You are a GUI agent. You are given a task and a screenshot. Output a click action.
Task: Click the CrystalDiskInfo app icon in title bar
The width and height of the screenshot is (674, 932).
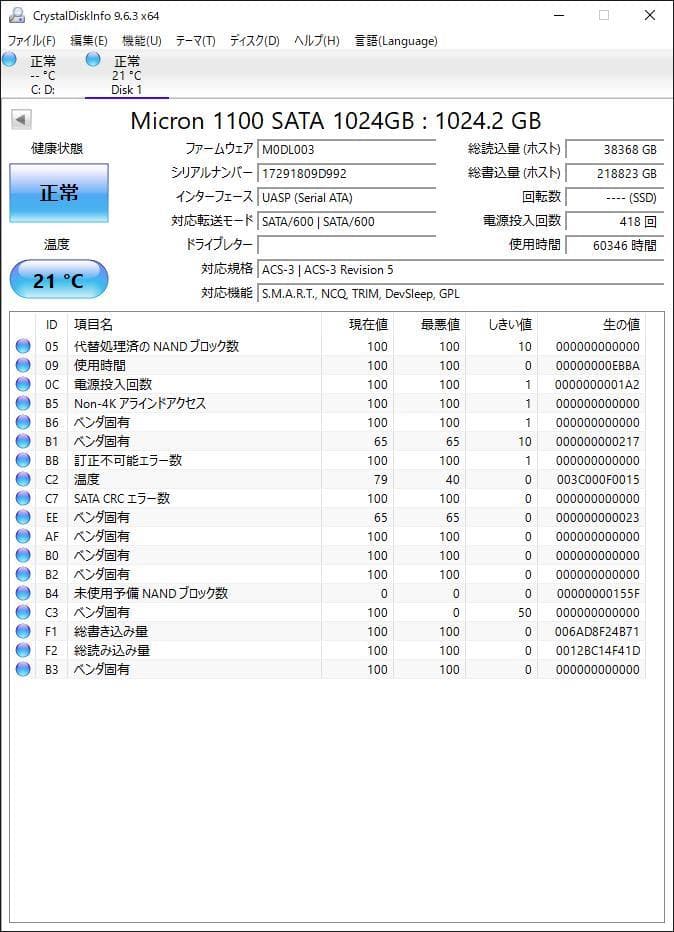[17, 15]
